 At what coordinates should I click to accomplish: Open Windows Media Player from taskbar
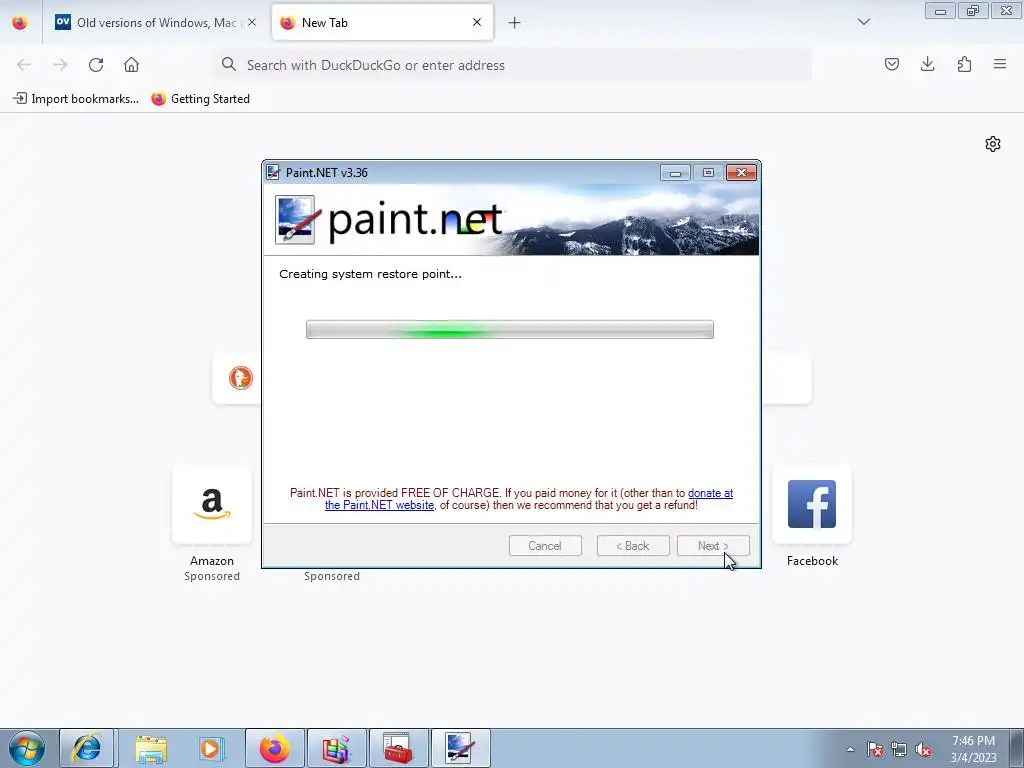coord(211,748)
